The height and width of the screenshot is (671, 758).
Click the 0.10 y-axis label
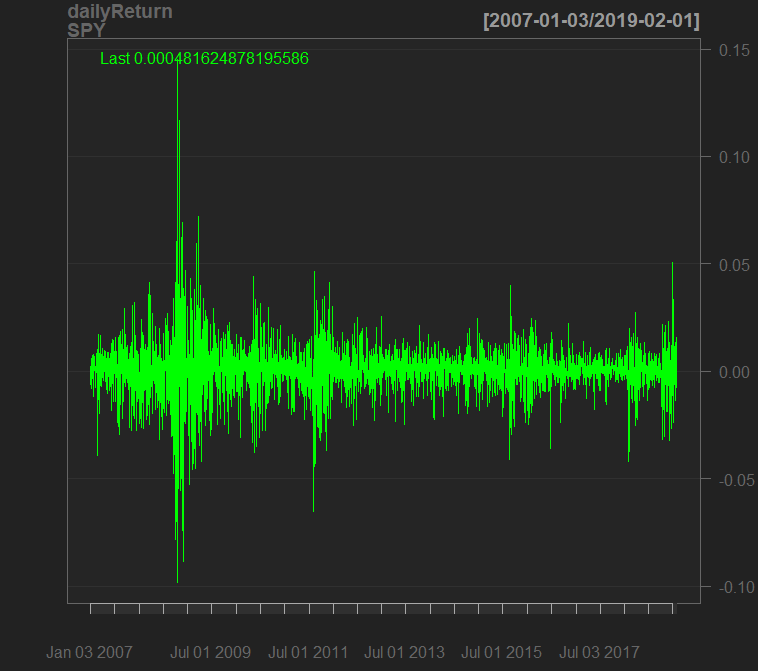(x=735, y=157)
